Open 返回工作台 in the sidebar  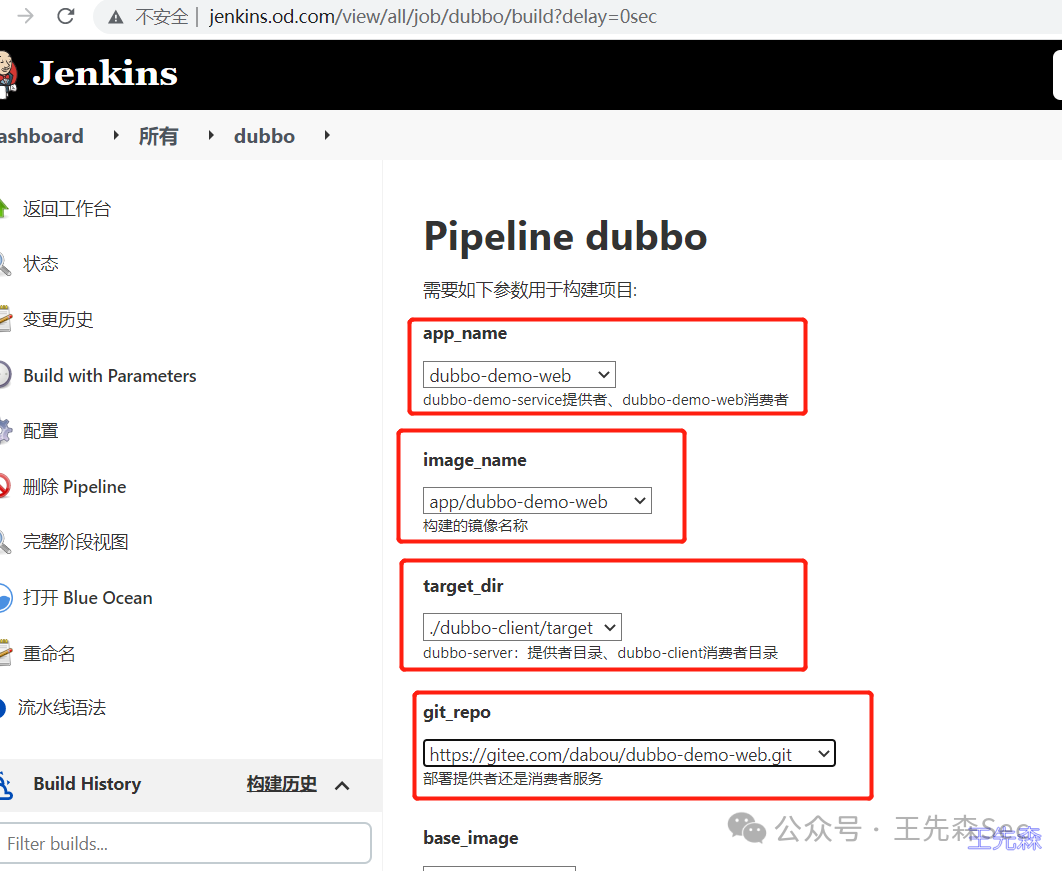(66, 209)
